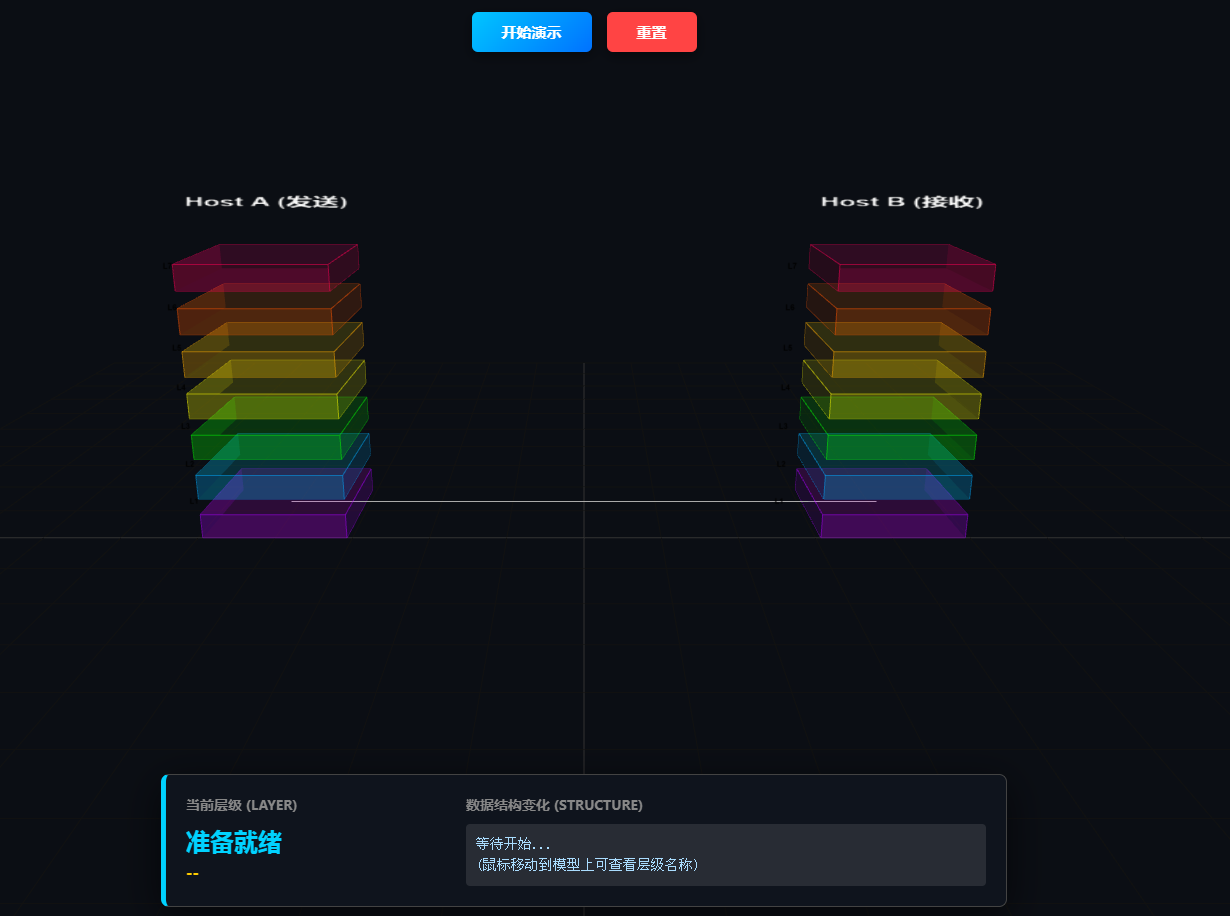Click the 开始演示 button

531,32
